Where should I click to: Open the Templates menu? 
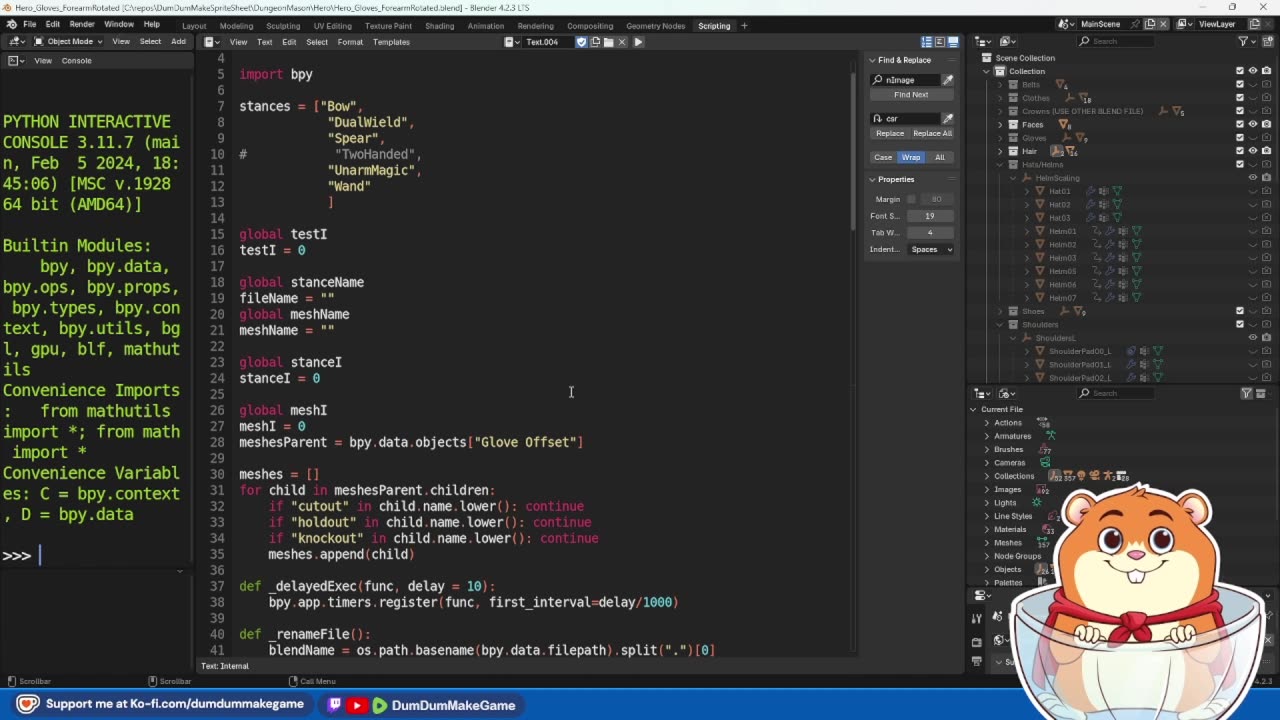pyautogui.click(x=391, y=42)
